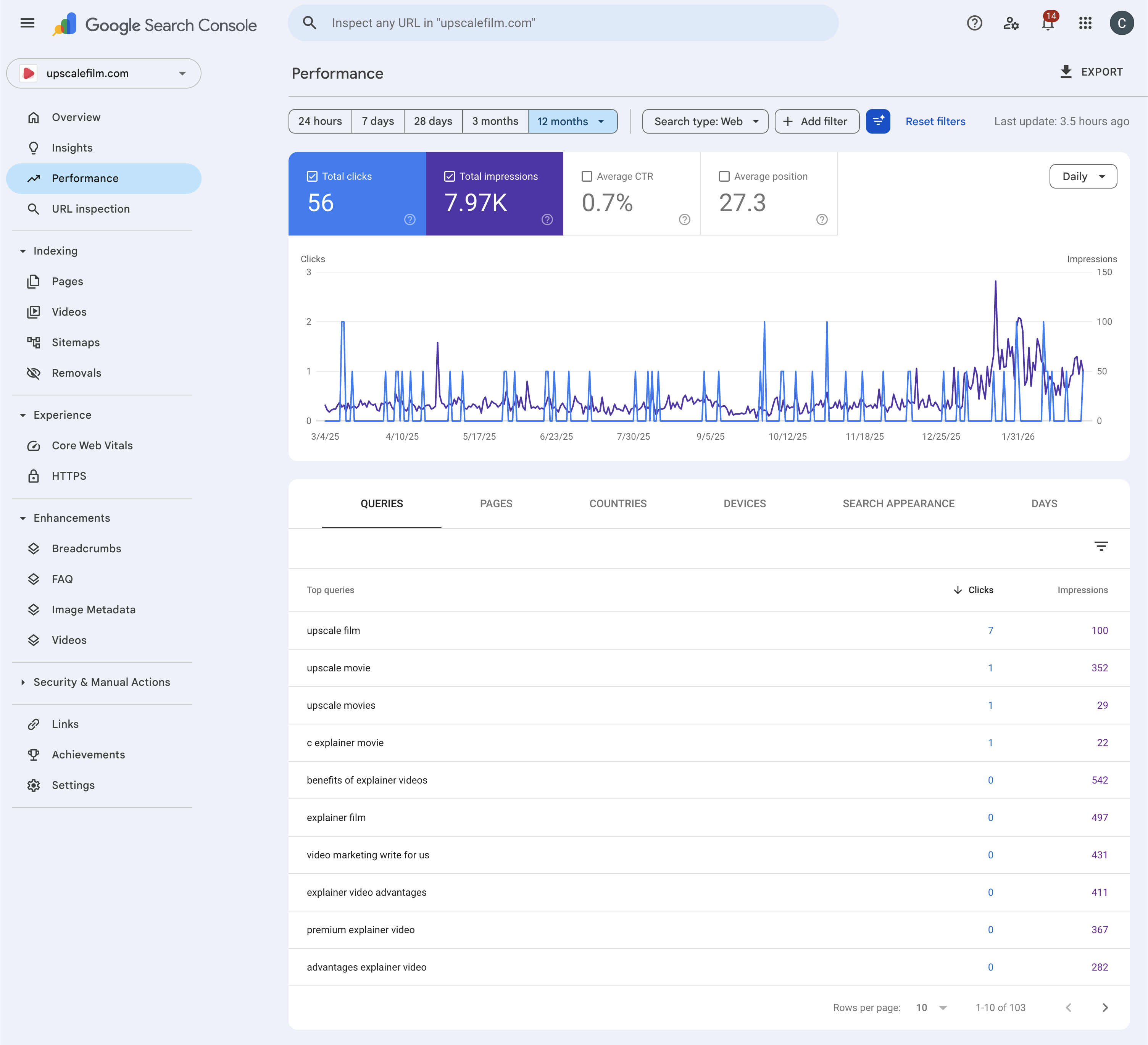The width and height of the screenshot is (1148, 1045).
Task: Uncheck the Total clicks checkbox
Action: pyautogui.click(x=312, y=177)
